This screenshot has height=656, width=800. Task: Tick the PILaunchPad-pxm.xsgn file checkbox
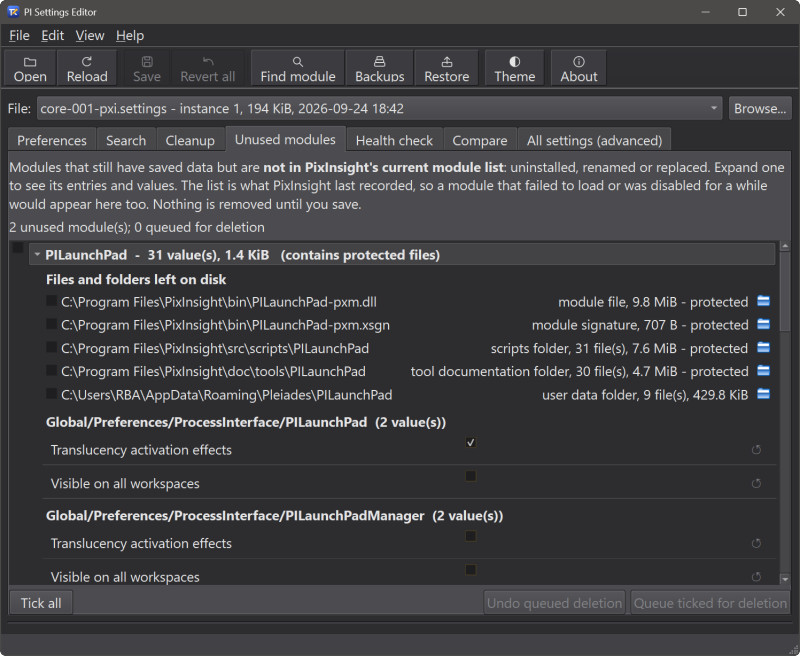tap(51, 324)
